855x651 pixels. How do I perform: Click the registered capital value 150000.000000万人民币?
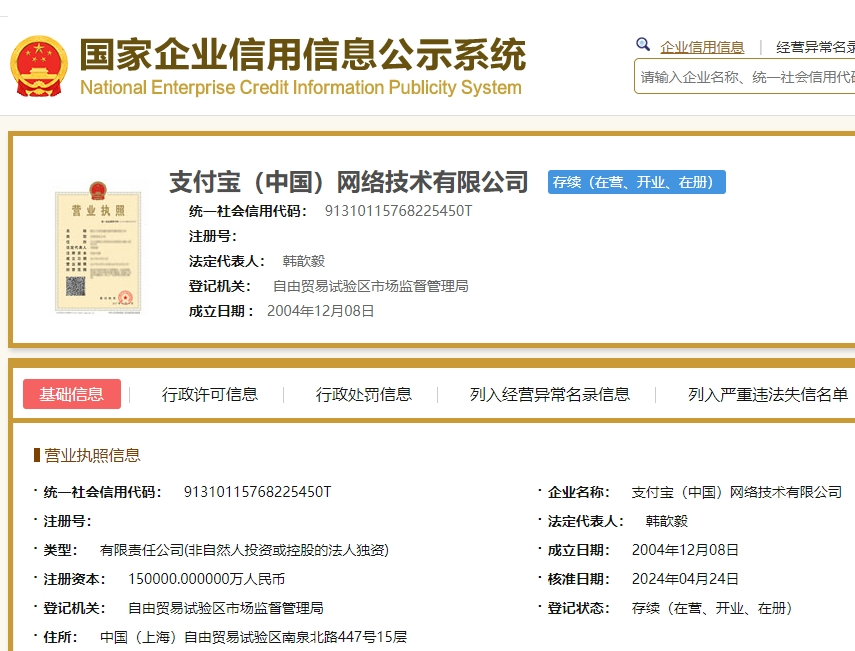coord(206,578)
